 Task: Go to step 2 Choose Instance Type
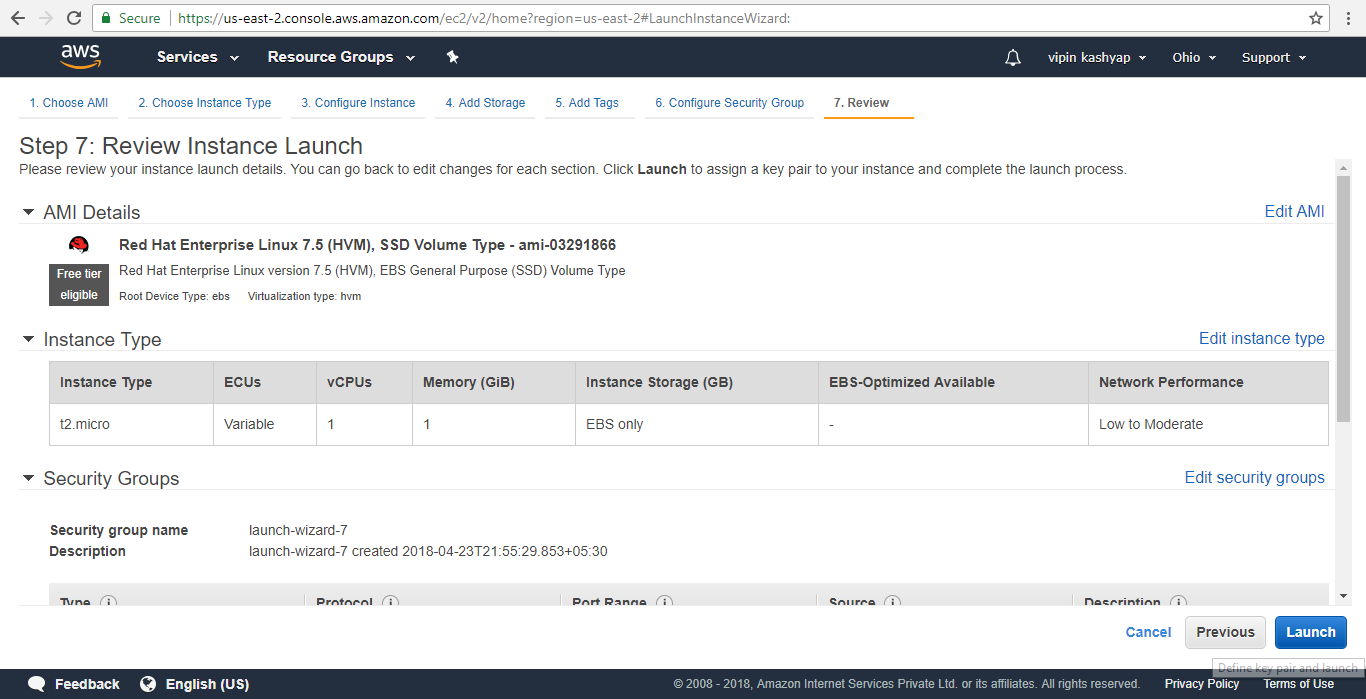205,103
